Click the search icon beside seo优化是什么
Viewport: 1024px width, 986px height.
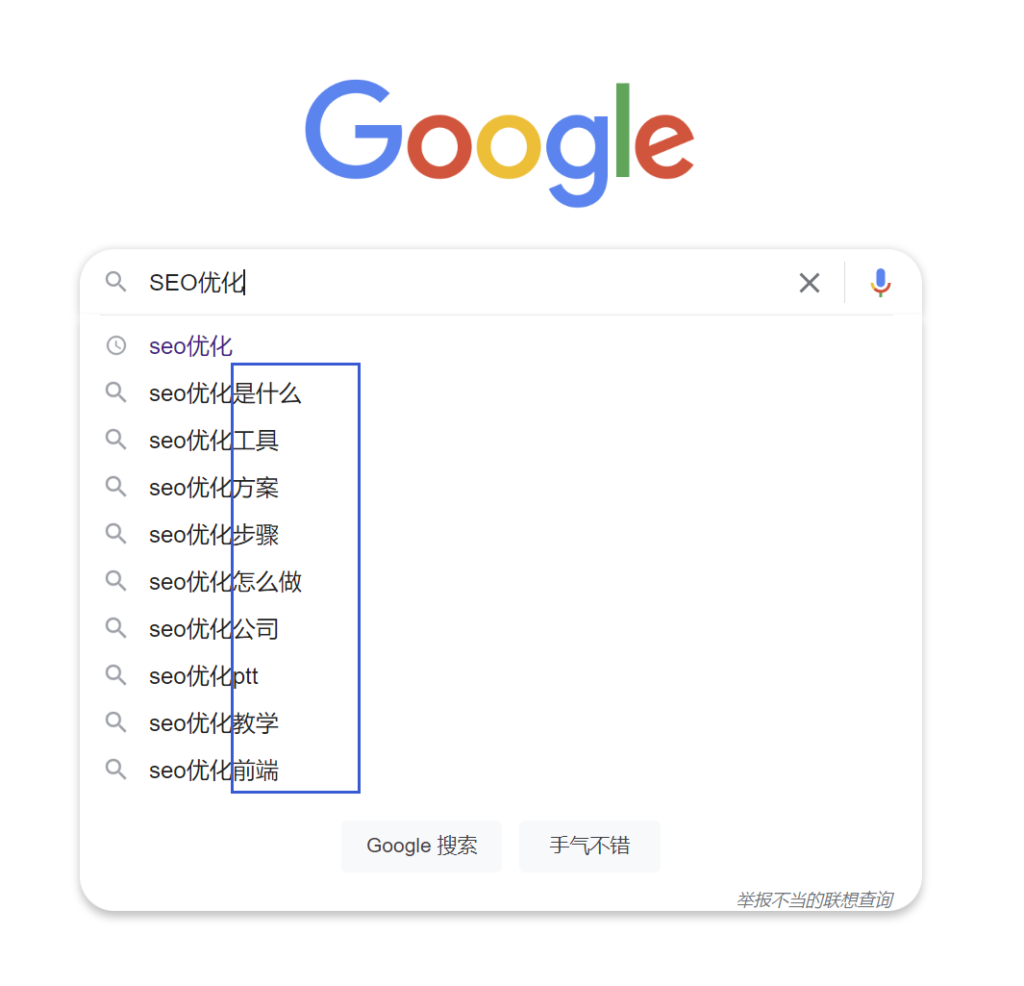116,393
